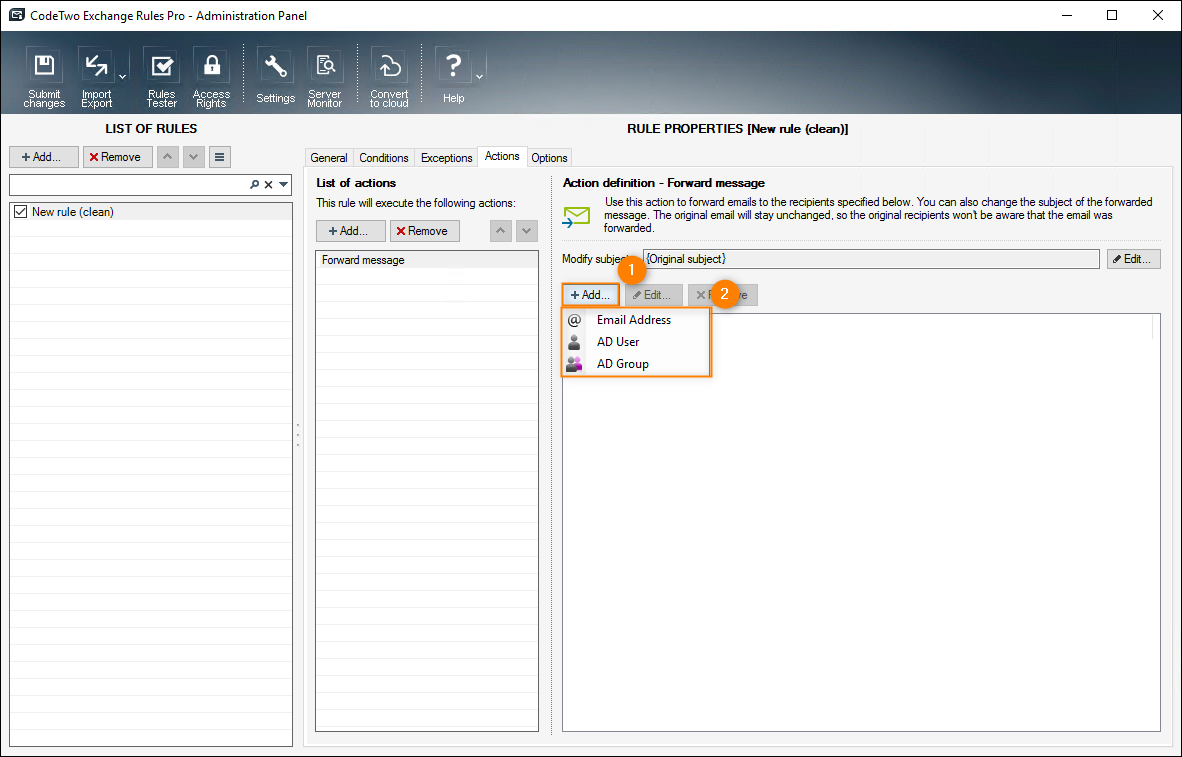Open the rules list options menu icon

pyautogui.click(x=219, y=157)
